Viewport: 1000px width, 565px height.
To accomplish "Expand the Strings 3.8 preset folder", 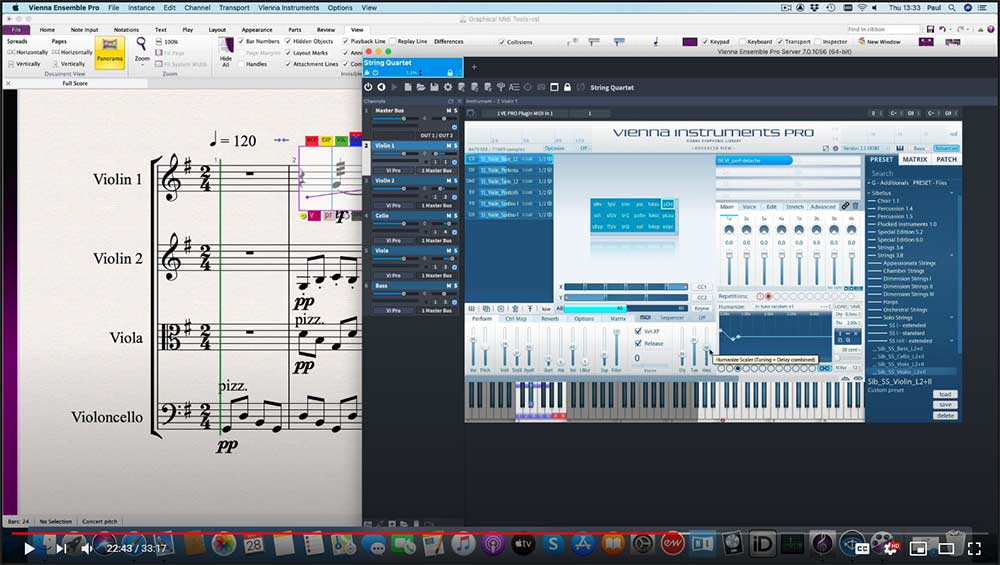I will coord(952,255).
